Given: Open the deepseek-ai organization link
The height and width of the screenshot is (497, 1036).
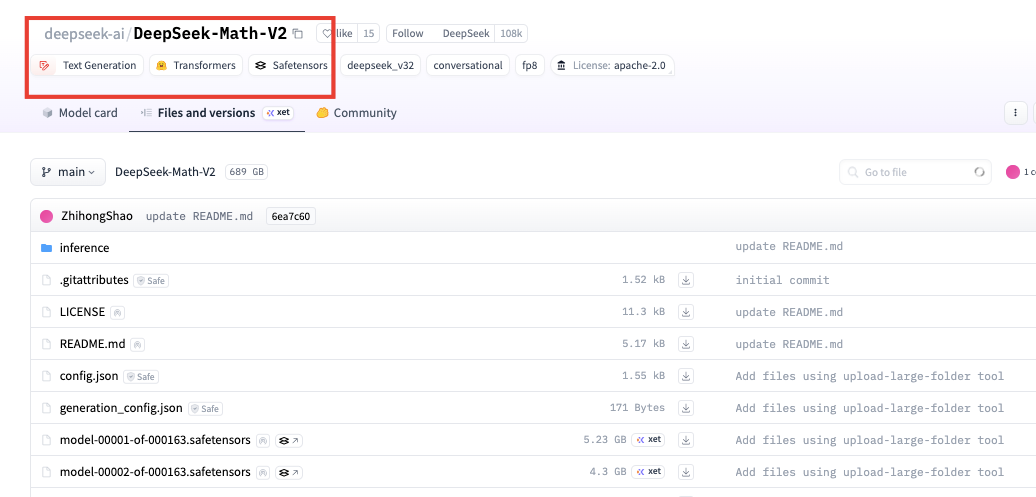Looking at the screenshot, I should coord(83,34).
